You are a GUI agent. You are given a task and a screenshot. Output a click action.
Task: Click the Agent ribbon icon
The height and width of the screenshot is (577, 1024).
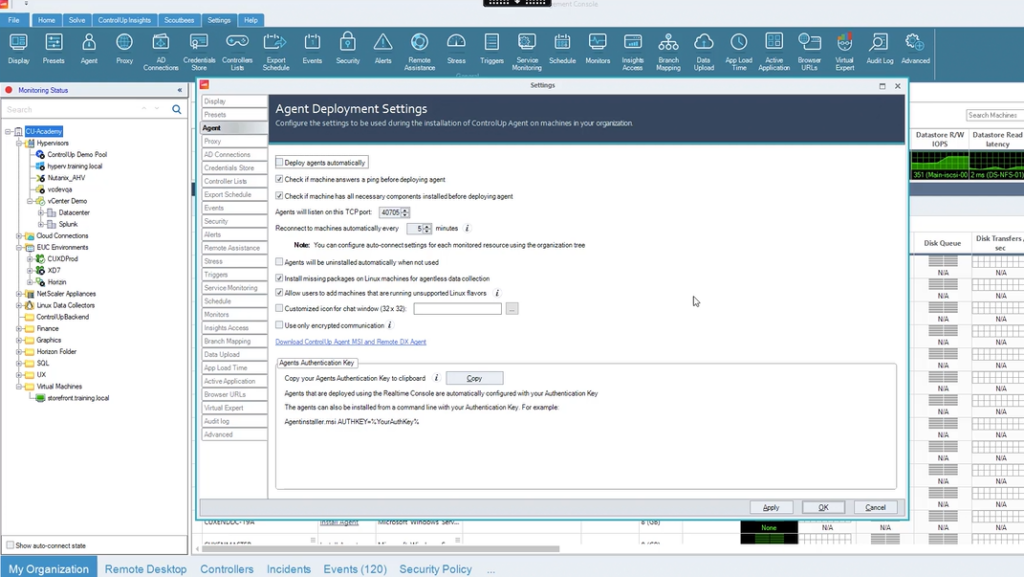click(89, 49)
